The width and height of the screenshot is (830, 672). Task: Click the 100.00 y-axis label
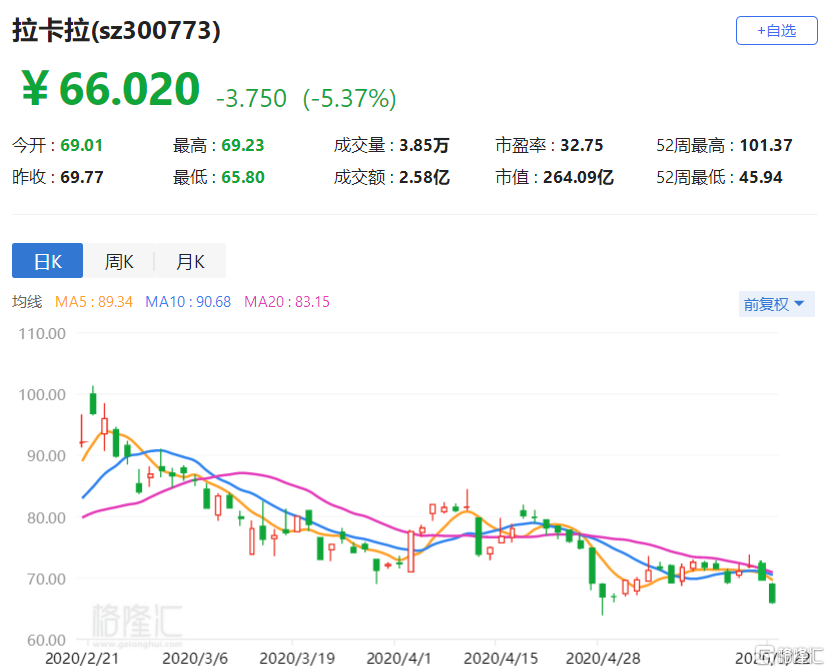[42, 395]
